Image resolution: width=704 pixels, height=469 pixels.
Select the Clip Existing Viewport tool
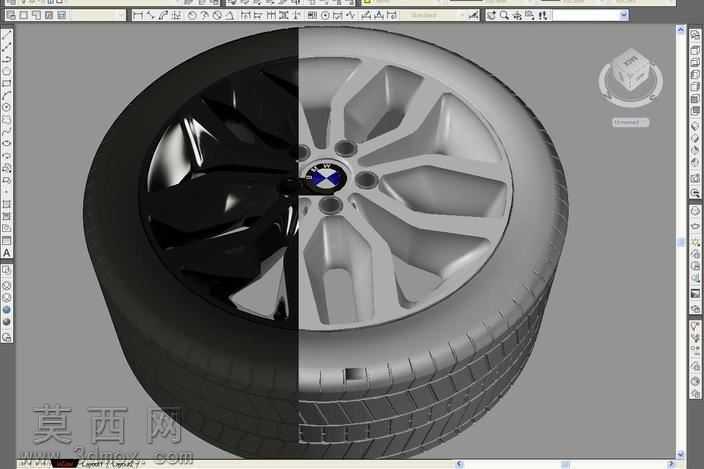click(x=62, y=15)
